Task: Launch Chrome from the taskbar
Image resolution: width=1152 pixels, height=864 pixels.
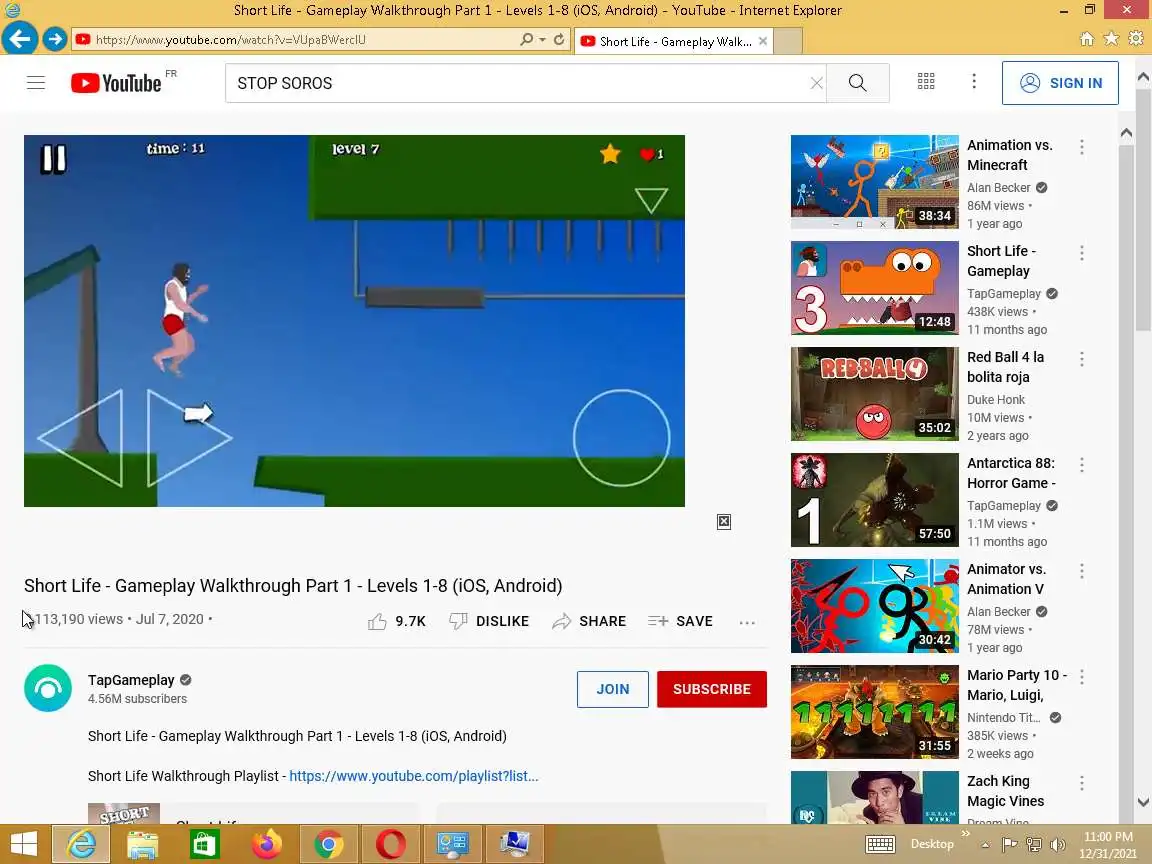Action: [328, 844]
